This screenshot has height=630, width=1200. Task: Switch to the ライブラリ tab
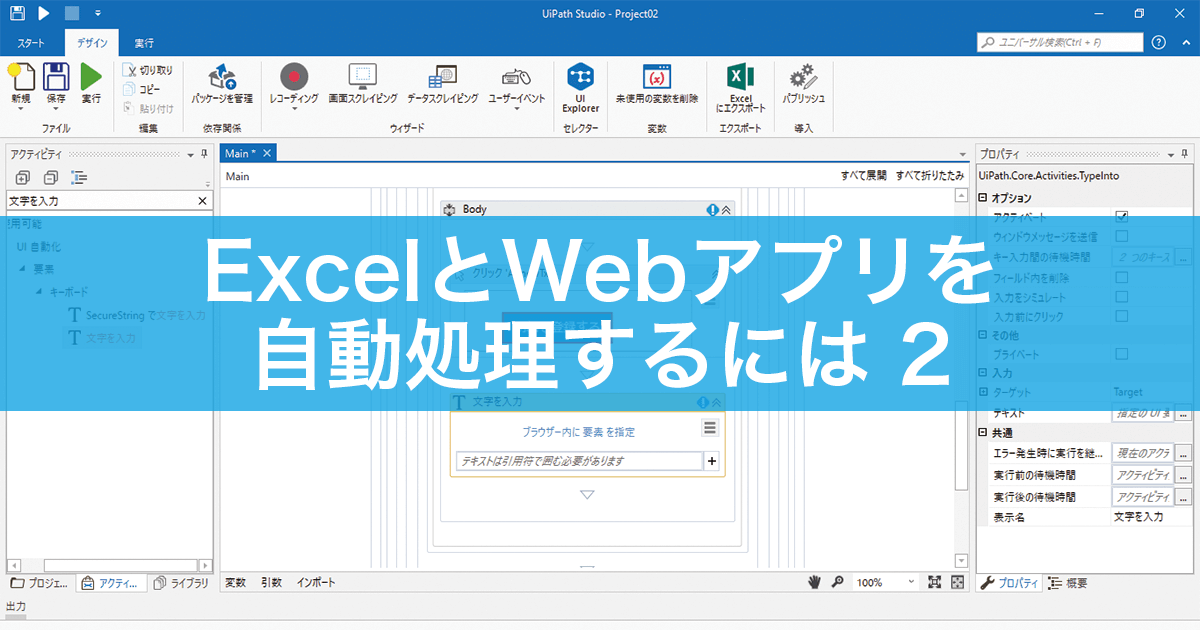[180, 583]
